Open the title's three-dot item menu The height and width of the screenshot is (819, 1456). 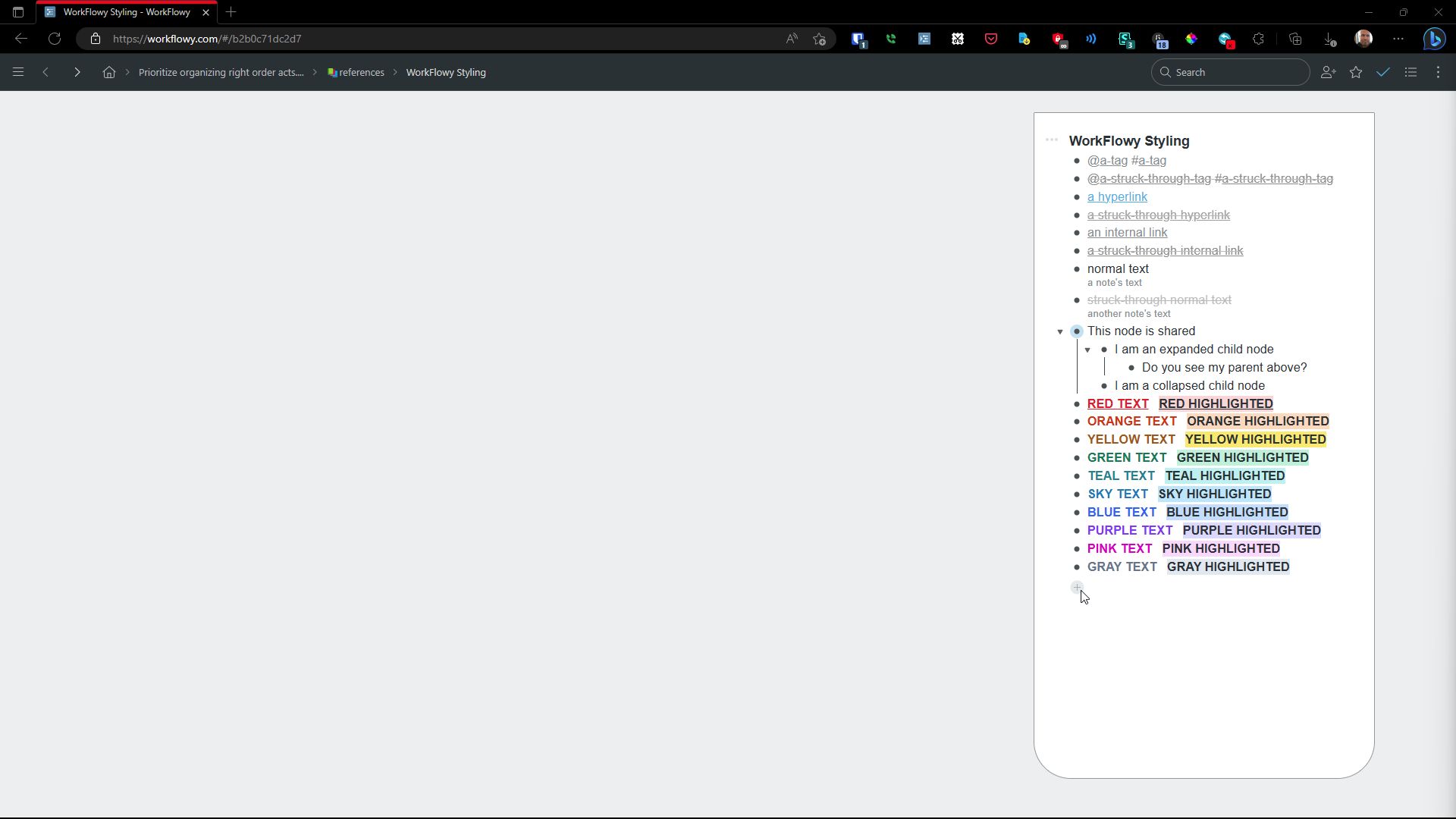1052,140
